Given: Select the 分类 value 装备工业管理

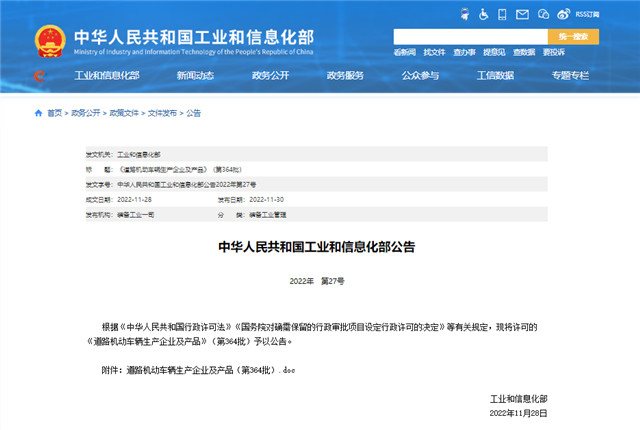Looking at the screenshot, I should click(x=268, y=215).
